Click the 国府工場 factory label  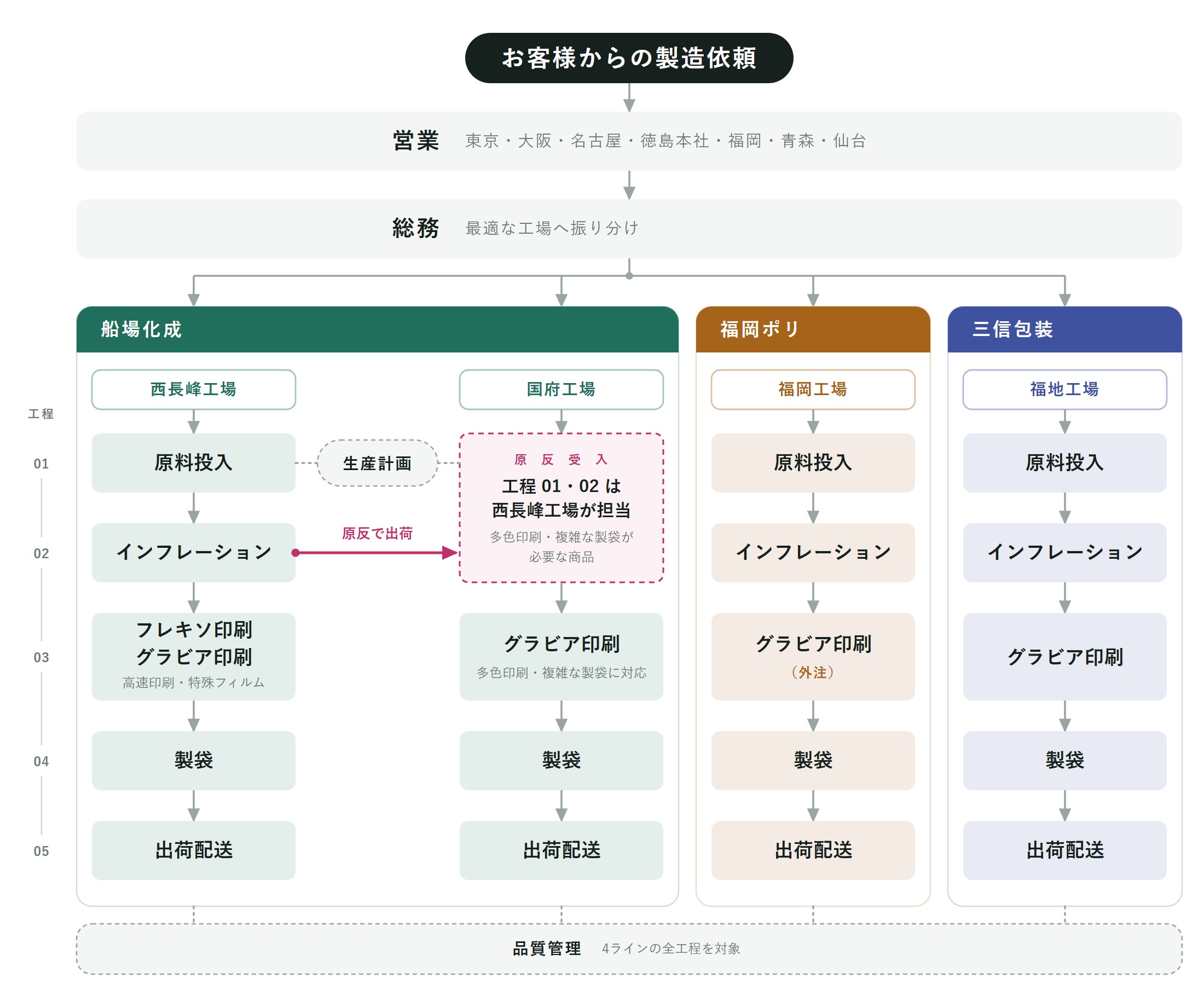[x=562, y=389]
